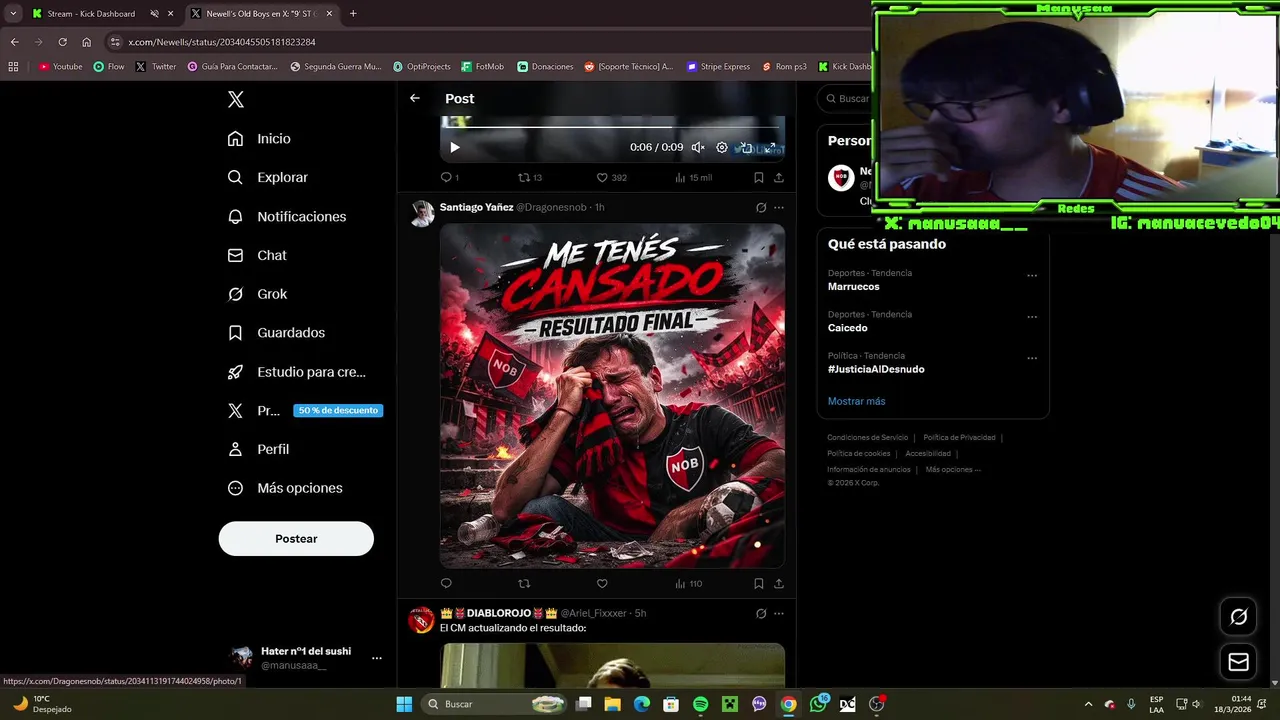Image resolution: width=1280 pixels, height=720 pixels.
Task: Share Santiago Yañez's post
Action: coord(779,584)
